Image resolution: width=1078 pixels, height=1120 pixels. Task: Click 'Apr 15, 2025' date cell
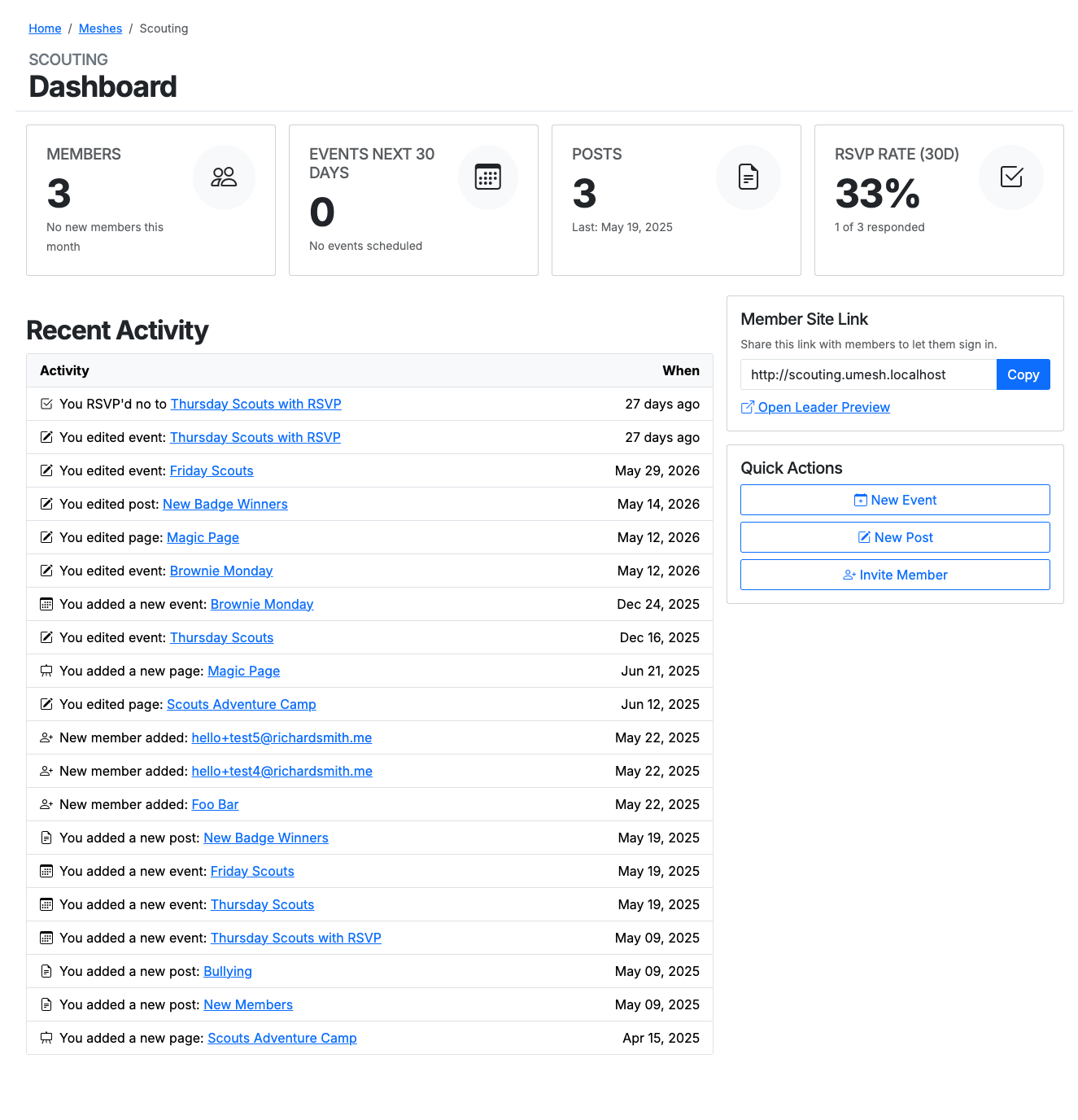(661, 1038)
